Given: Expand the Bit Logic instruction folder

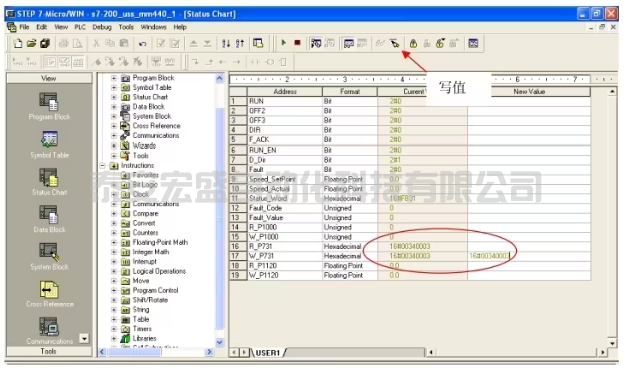Looking at the screenshot, I should [114, 185].
